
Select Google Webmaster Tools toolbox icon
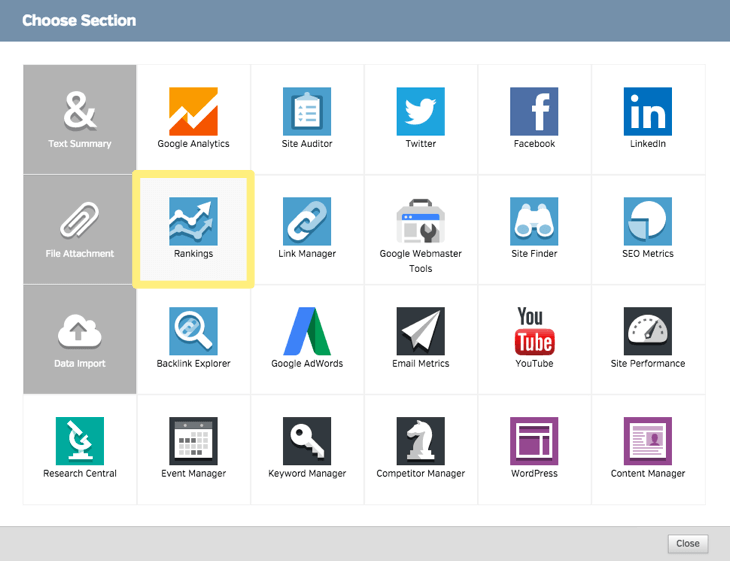point(420,221)
